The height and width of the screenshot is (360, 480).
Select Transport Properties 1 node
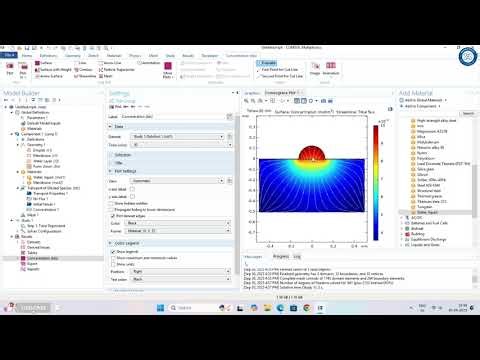coord(50,193)
